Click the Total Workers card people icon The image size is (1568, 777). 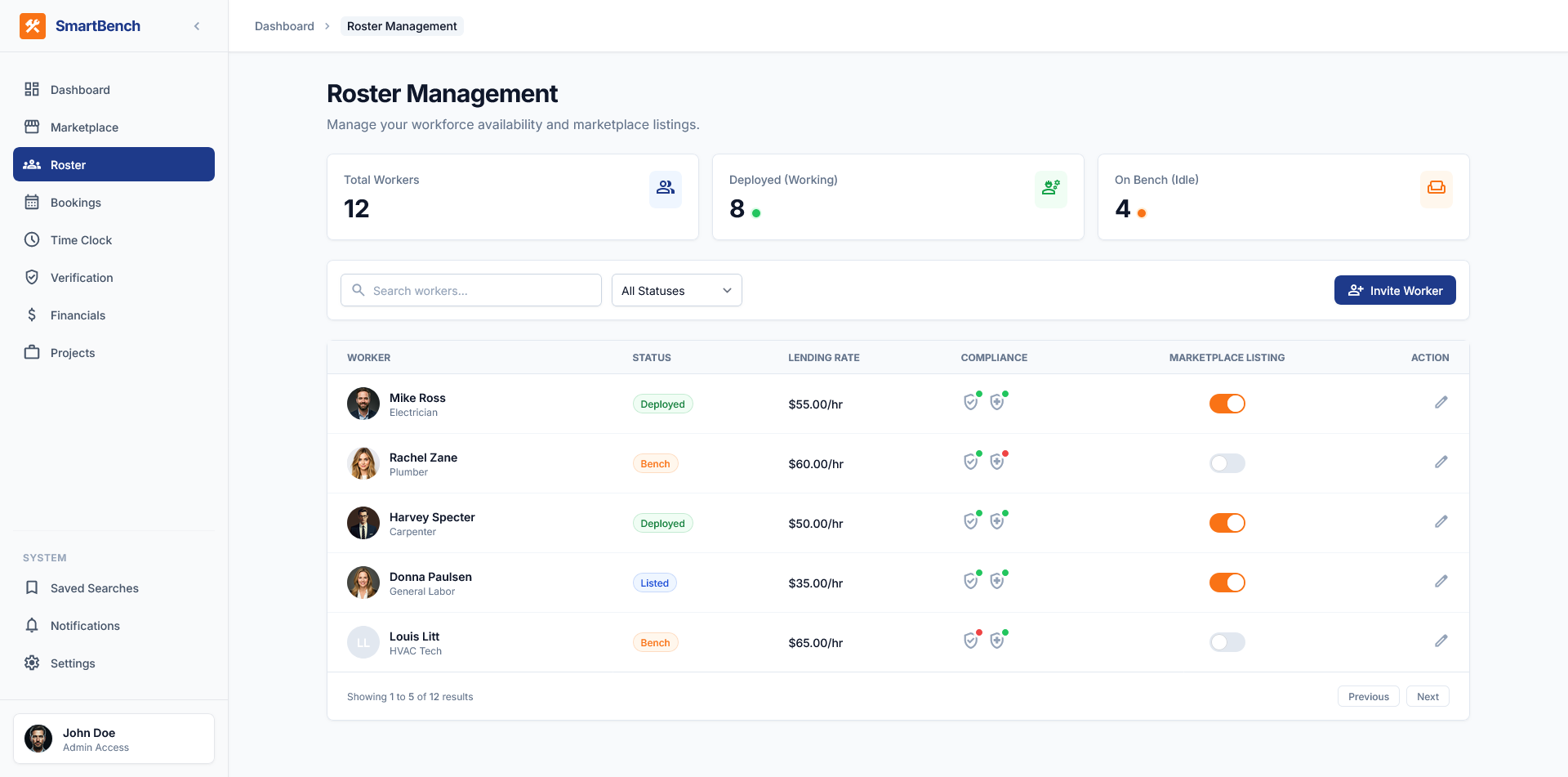666,188
